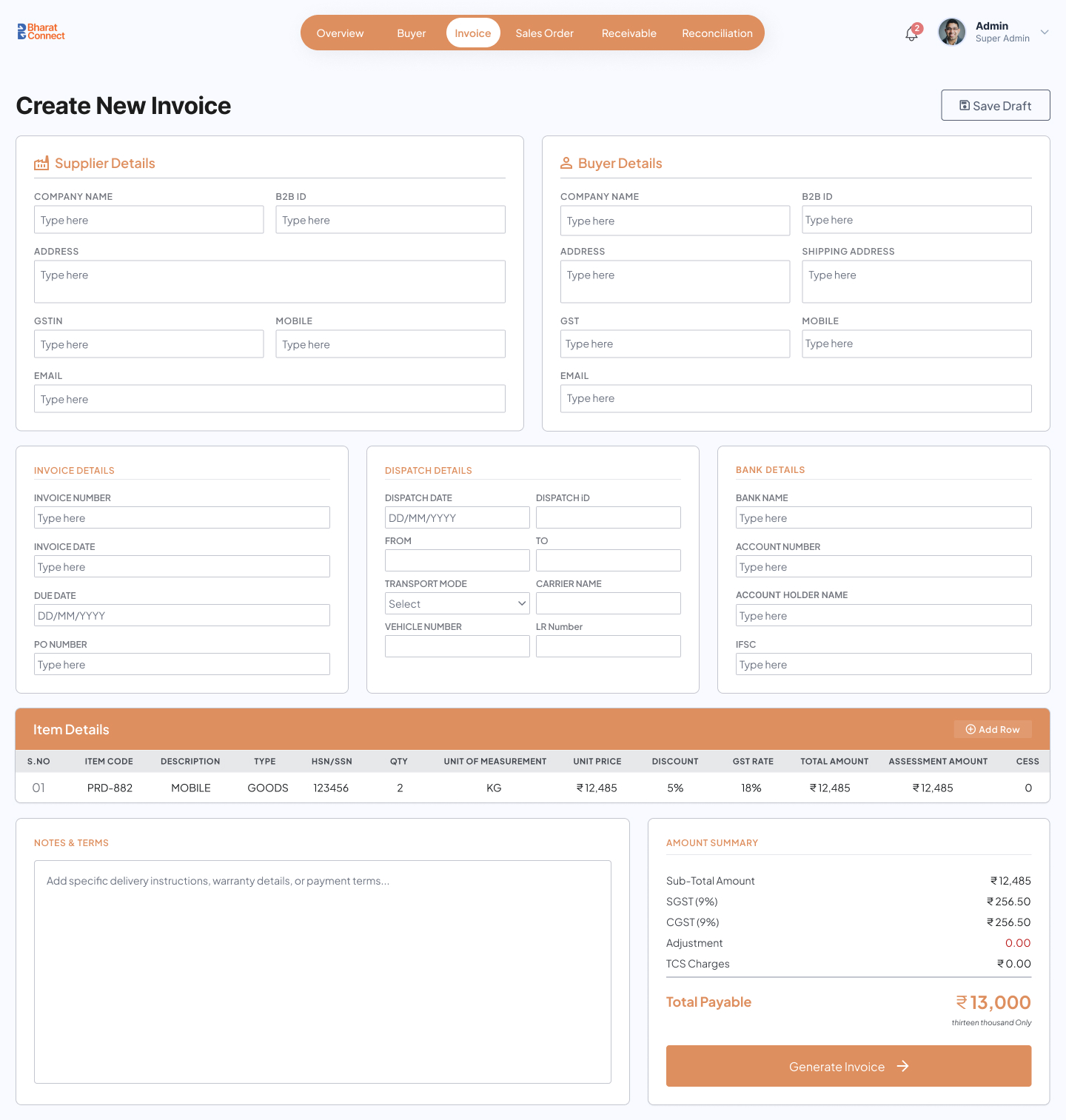
Task: Click the serial number 01 cell
Action: 38,788
